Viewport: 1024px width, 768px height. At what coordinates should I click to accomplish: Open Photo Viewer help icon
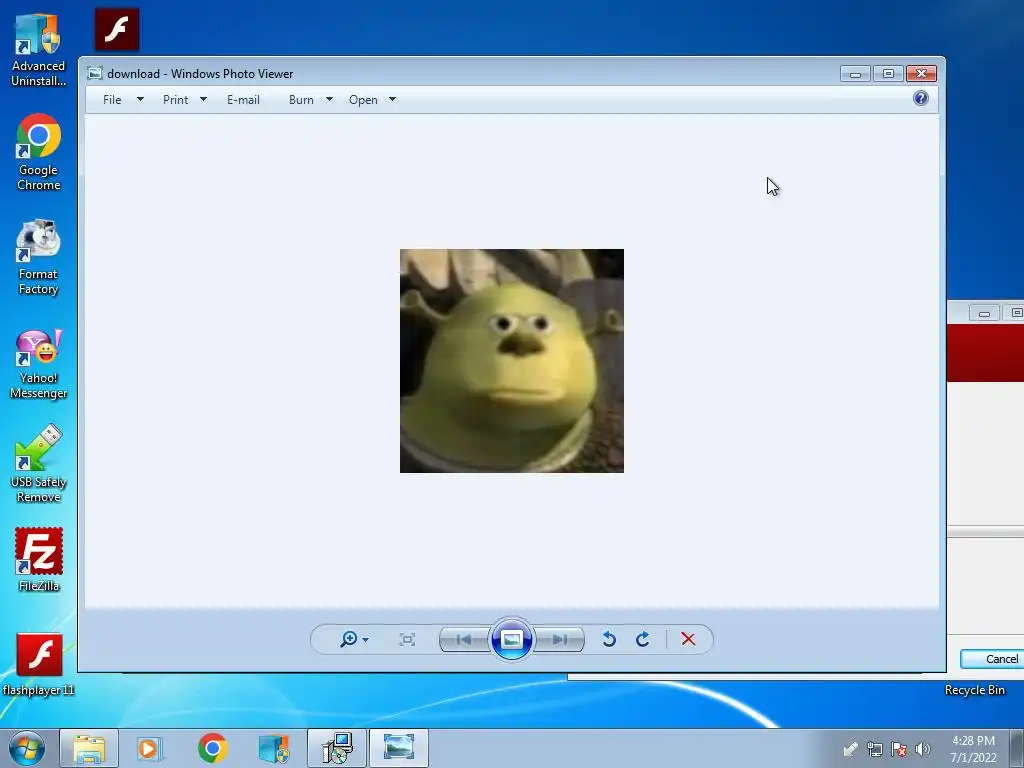tap(921, 99)
